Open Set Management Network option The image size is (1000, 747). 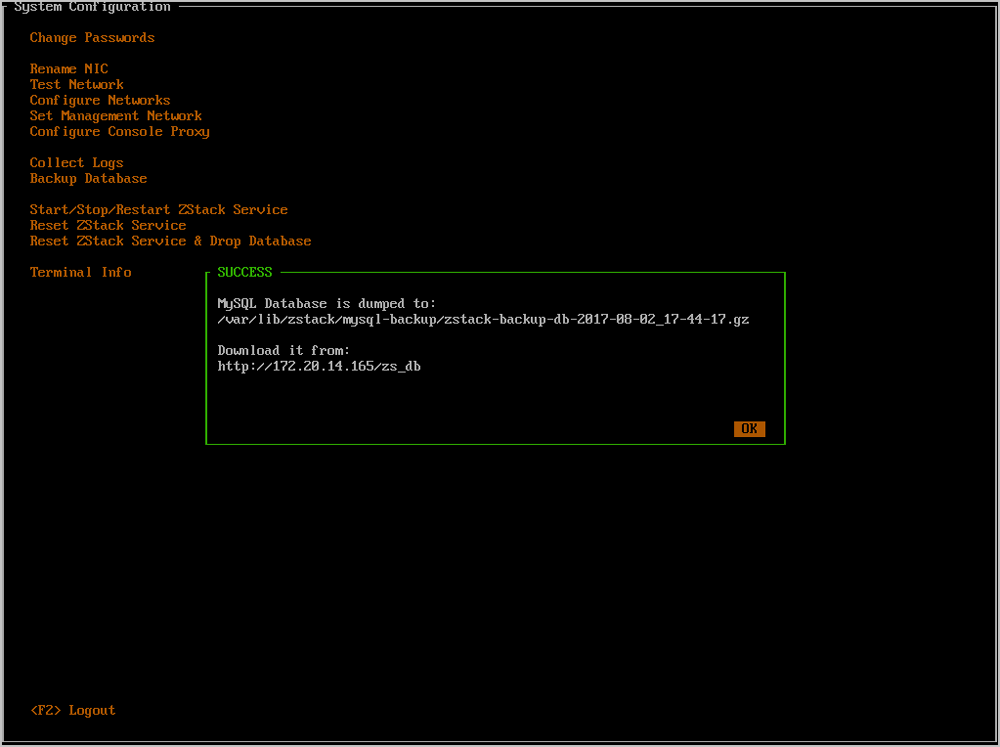click(x=116, y=116)
